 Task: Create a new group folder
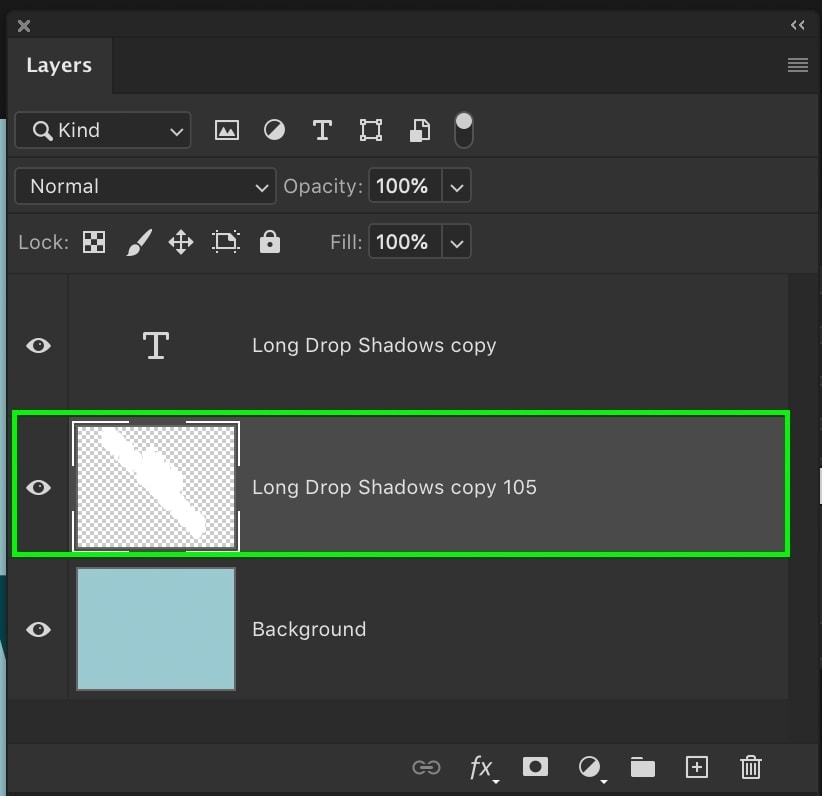[643, 767]
